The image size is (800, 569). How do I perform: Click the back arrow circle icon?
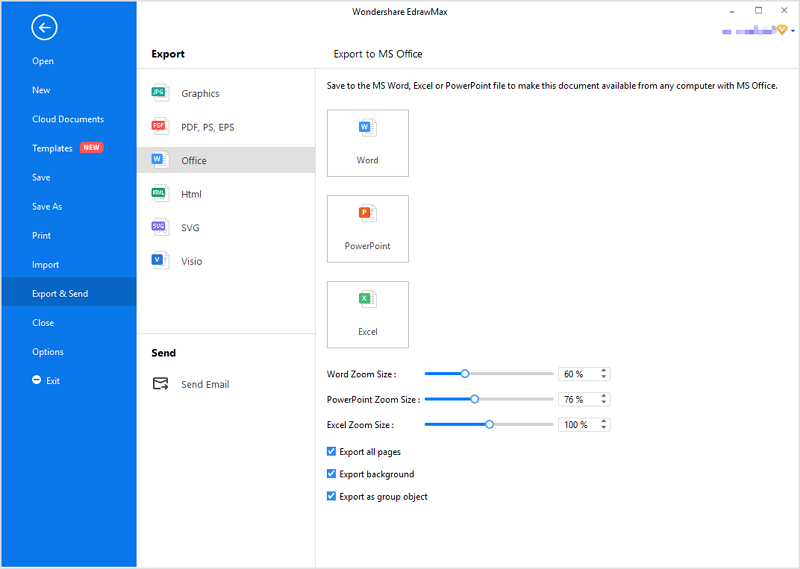[x=44, y=28]
